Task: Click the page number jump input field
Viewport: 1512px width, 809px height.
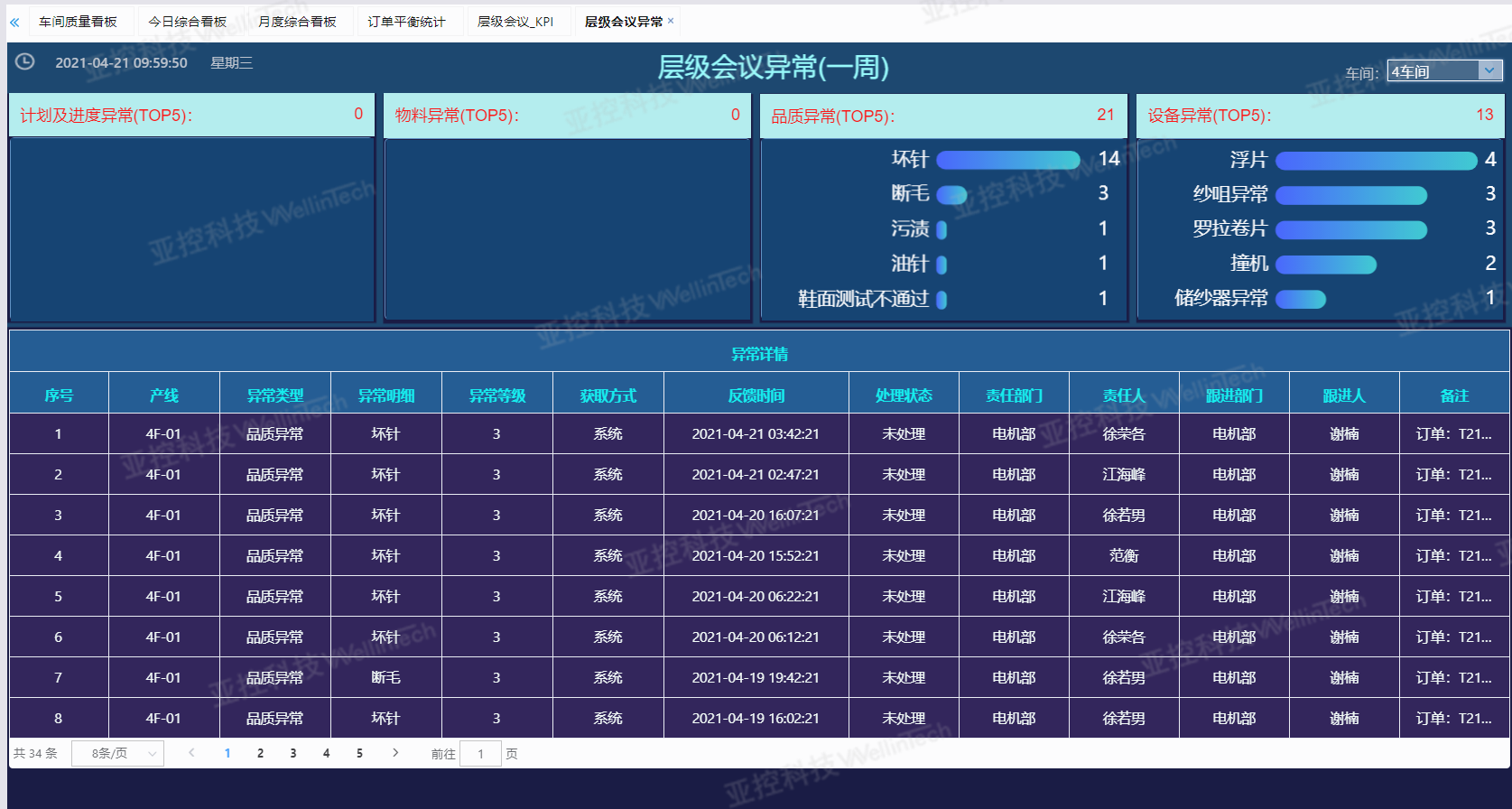Action: pos(480,753)
